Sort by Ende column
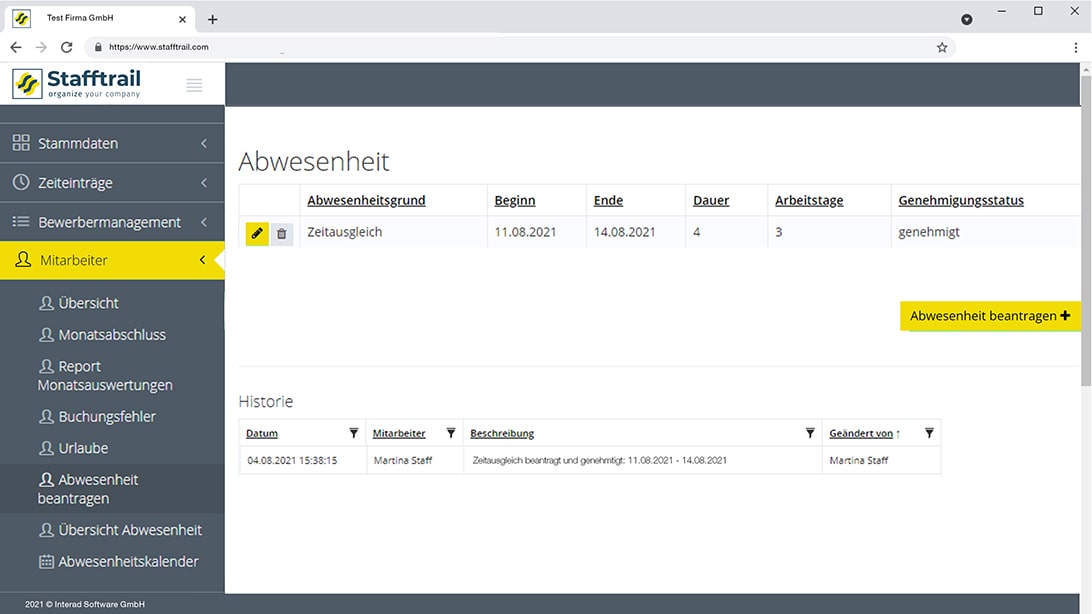Image resolution: width=1092 pixels, height=614 pixels. pyautogui.click(x=608, y=200)
